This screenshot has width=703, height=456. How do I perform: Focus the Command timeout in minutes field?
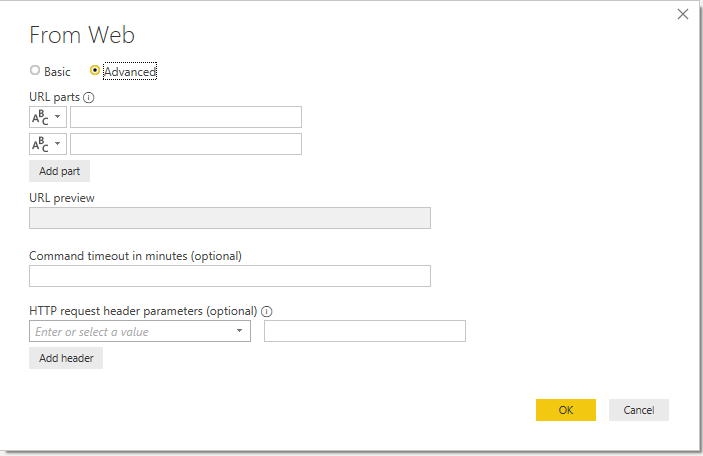click(x=230, y=276)
